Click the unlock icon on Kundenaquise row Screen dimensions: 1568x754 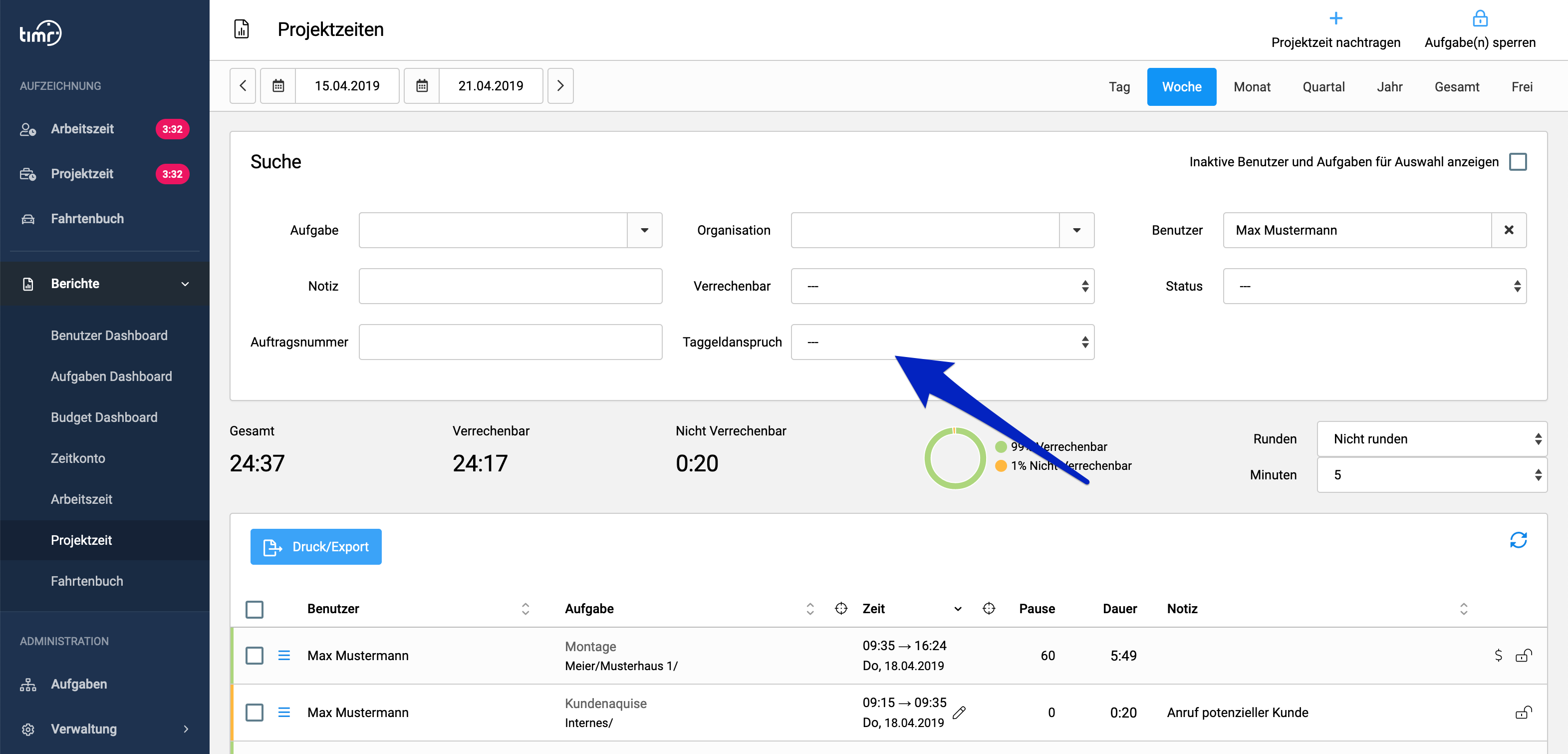[x=1524, y=712]
